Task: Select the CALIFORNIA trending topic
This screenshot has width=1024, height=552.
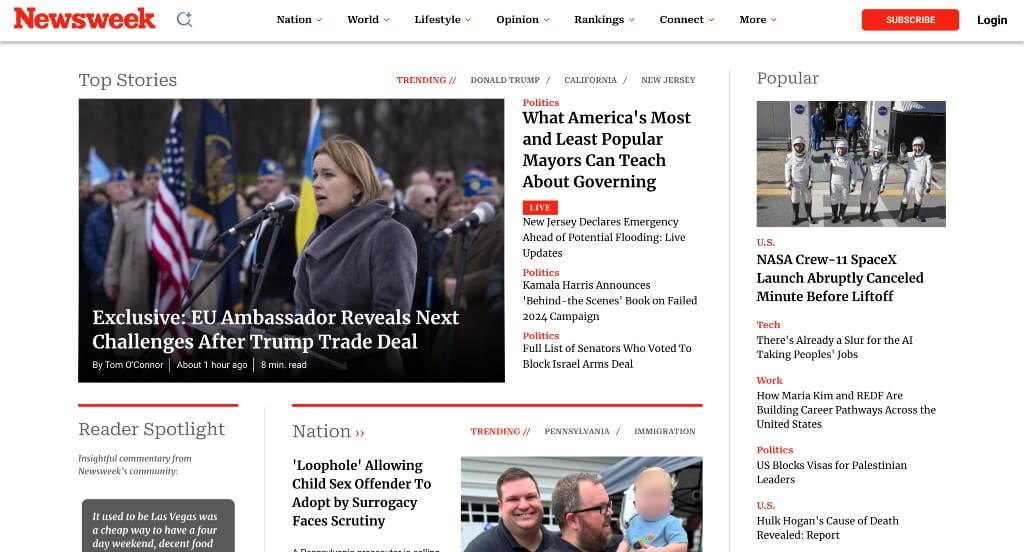Action: pyautogui.click(x=590, y=80)
